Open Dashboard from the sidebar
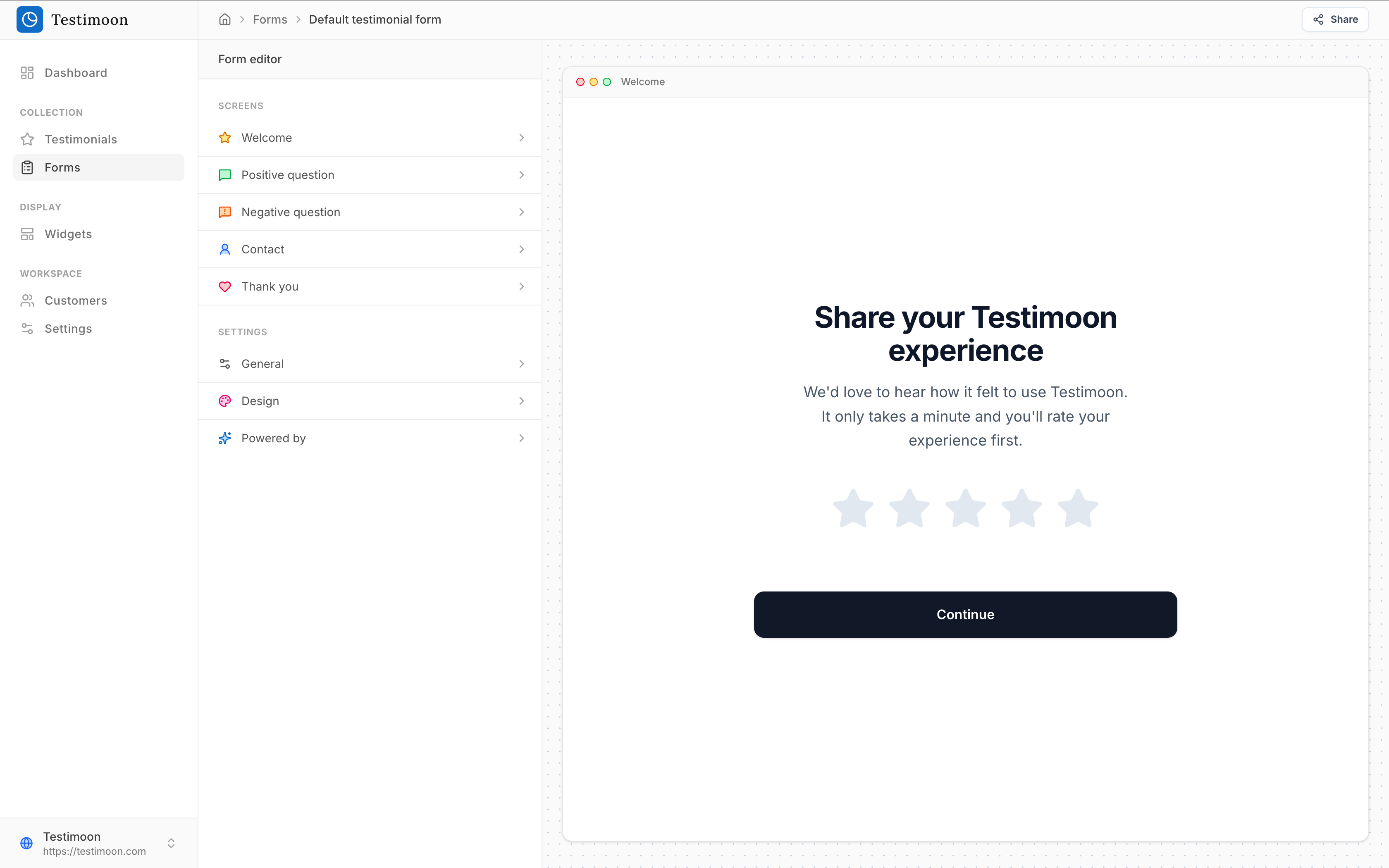The height and width of the screenshot is (868, 1389). click(x=99, y=73)
